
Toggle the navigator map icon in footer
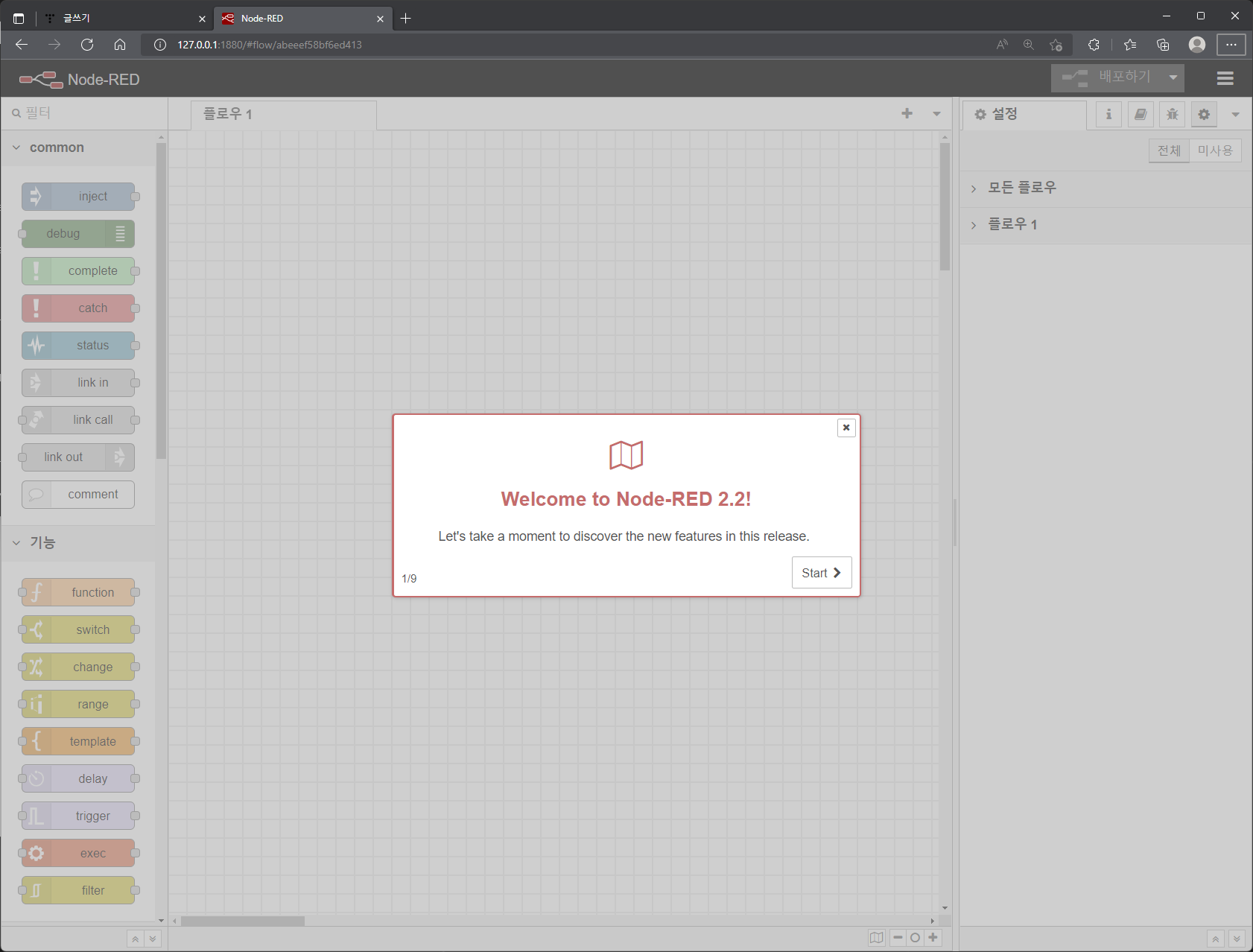pyautogui.click(x=877, y=938)
